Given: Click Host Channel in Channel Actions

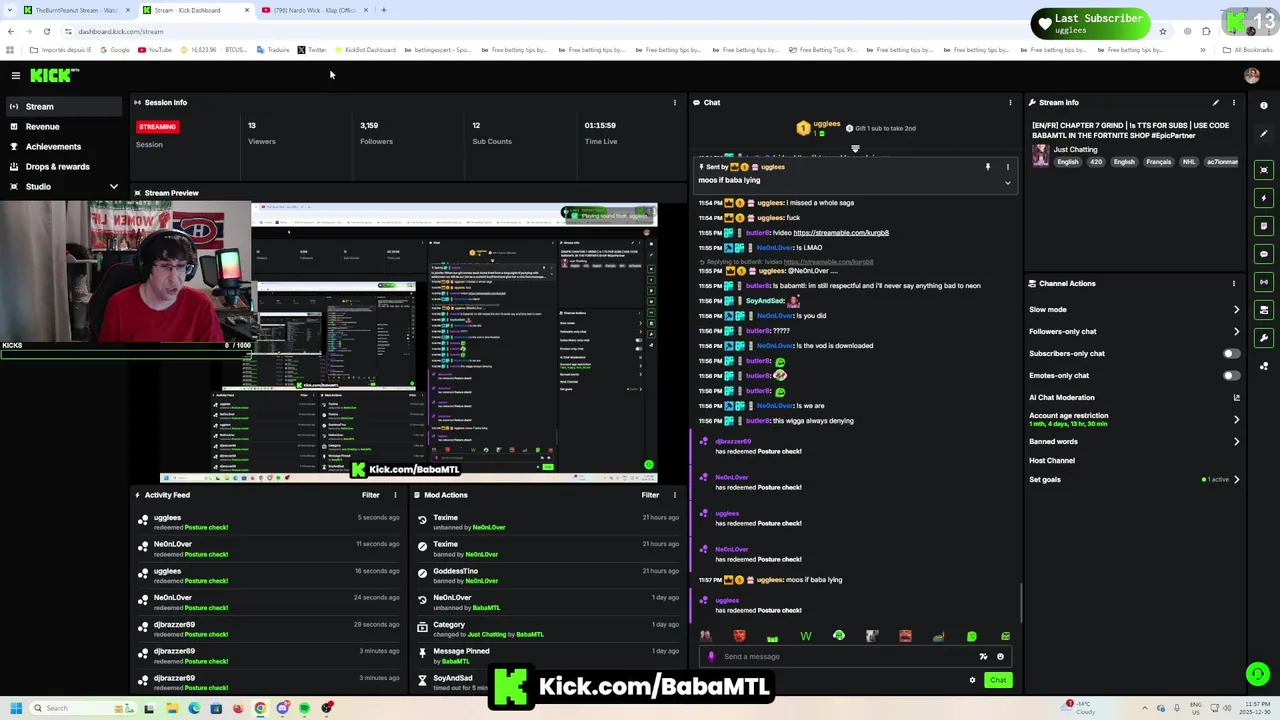Looking at the screenshot, I should tap(1052, 461).
